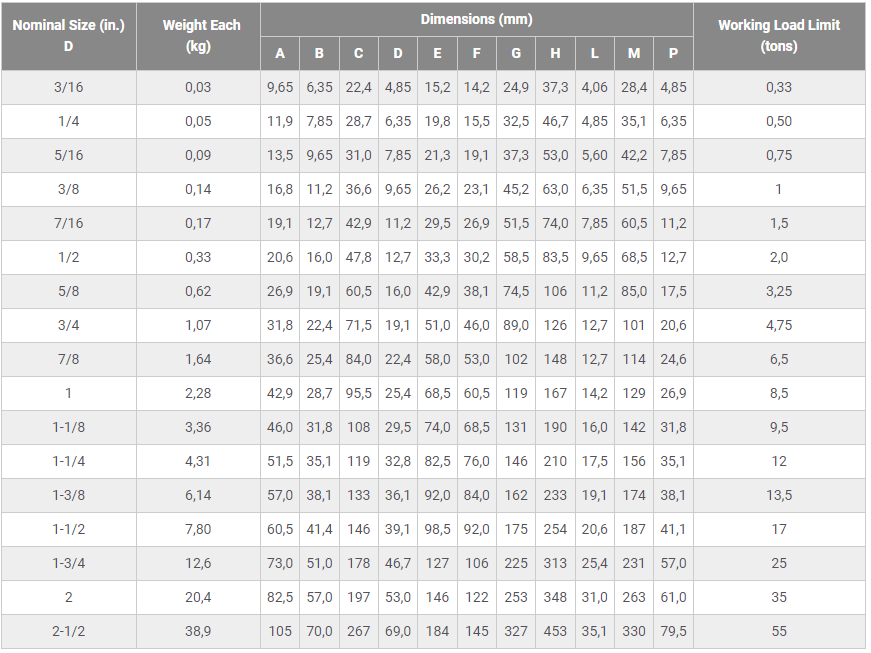Select the 95,5 cell in column C
Viewport: 871px width, 653px height.
click(x=358, y=393)
